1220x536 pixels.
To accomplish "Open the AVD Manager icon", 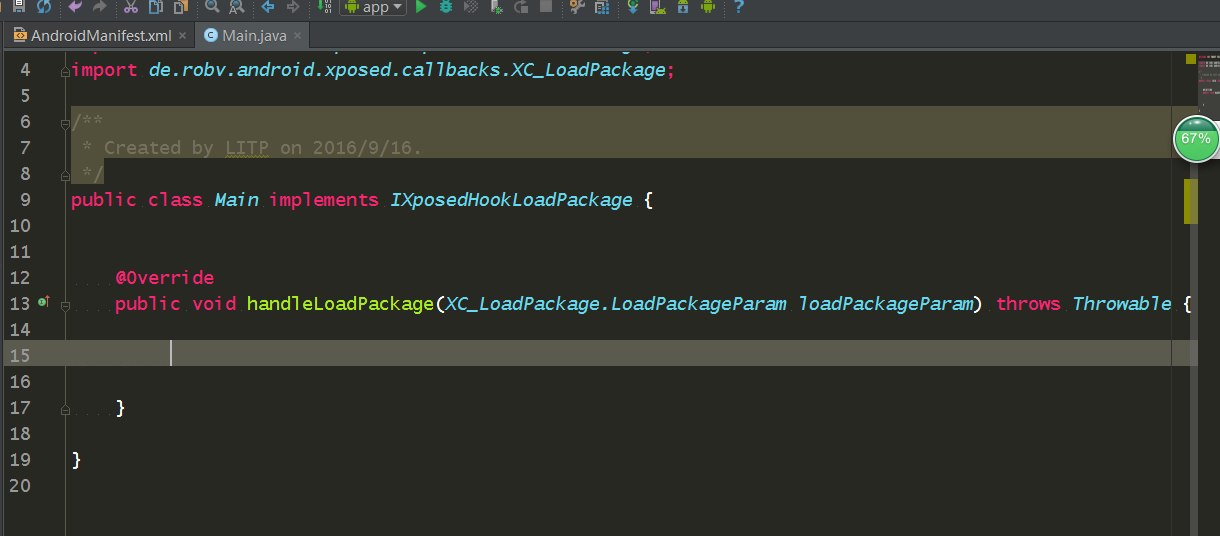I will 657,7.
